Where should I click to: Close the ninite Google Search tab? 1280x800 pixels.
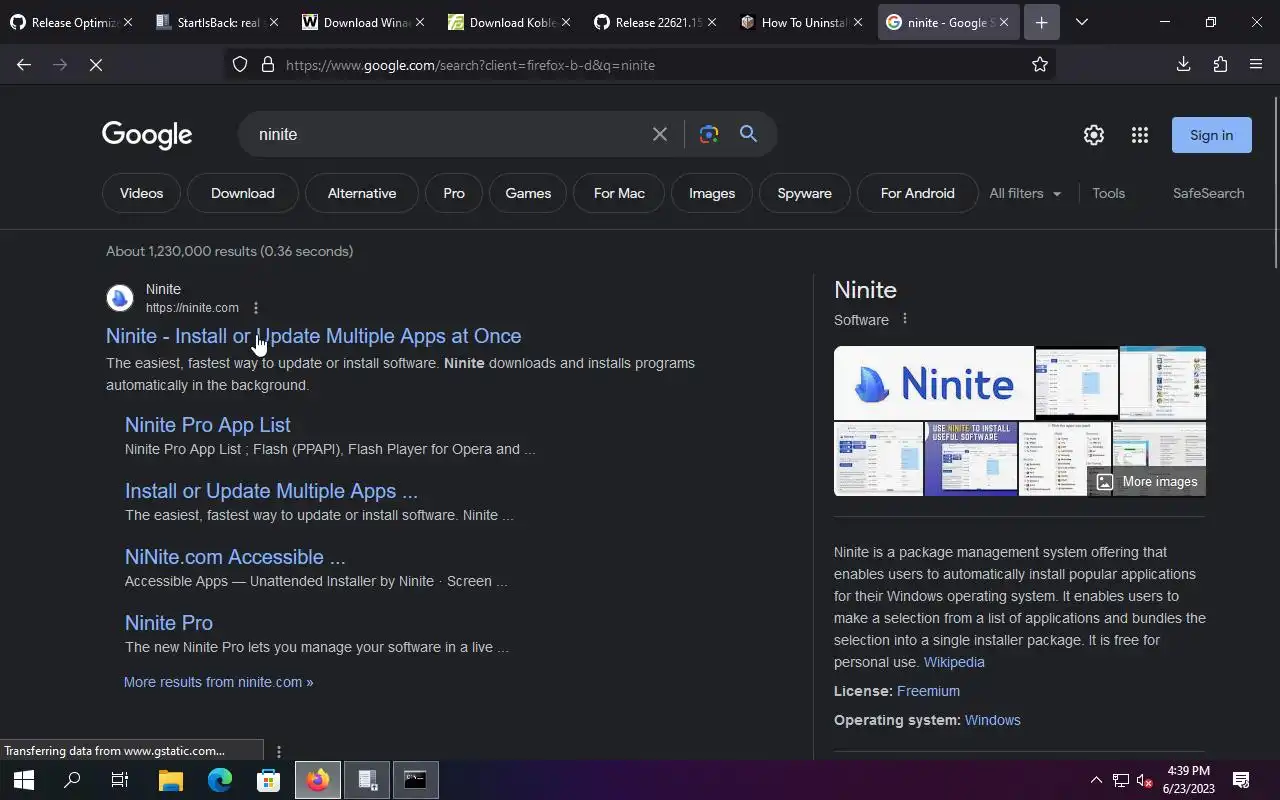pyautogui.click(x=1004, y=22)
